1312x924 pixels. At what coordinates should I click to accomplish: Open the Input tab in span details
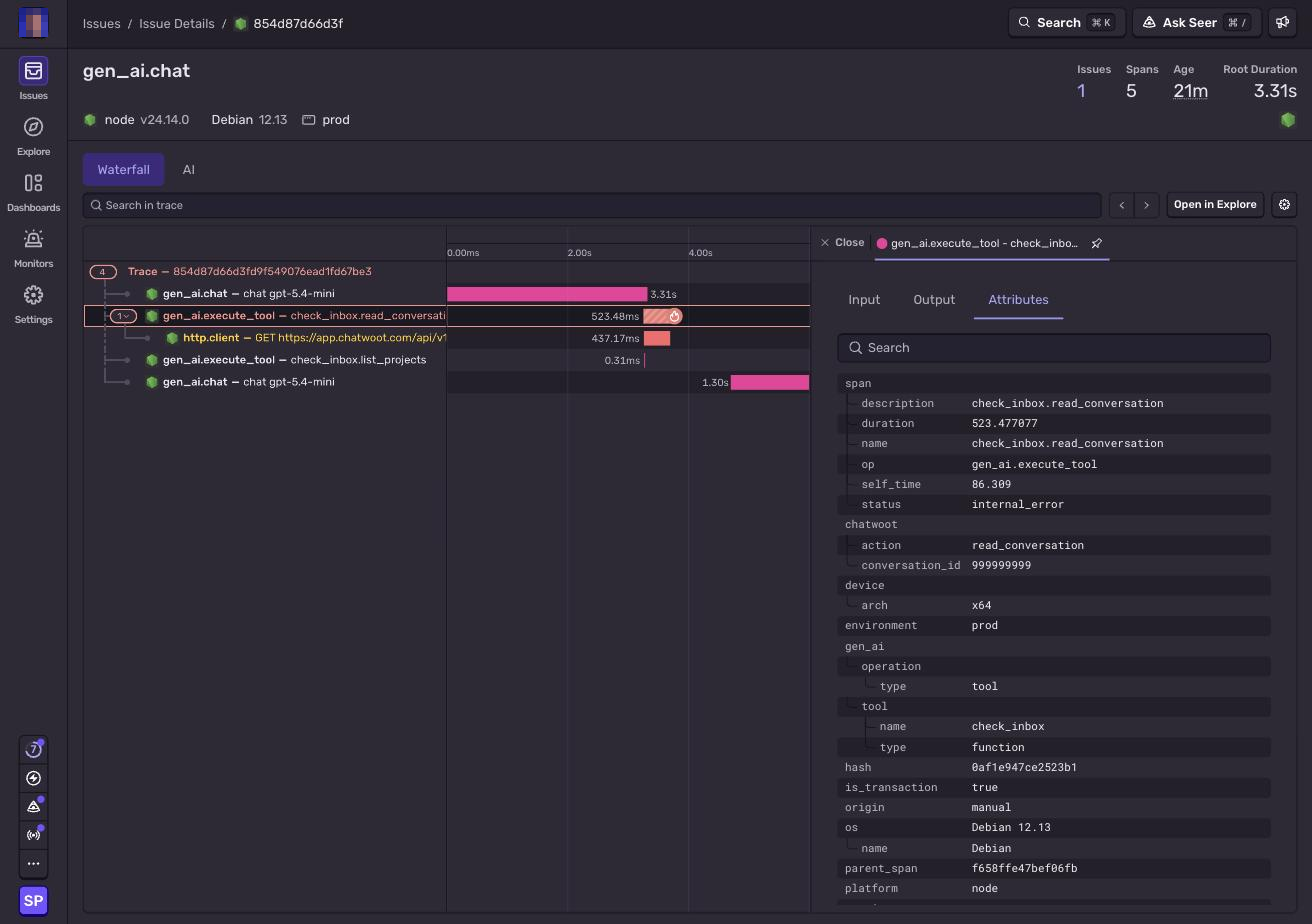[x=864, y=300]
